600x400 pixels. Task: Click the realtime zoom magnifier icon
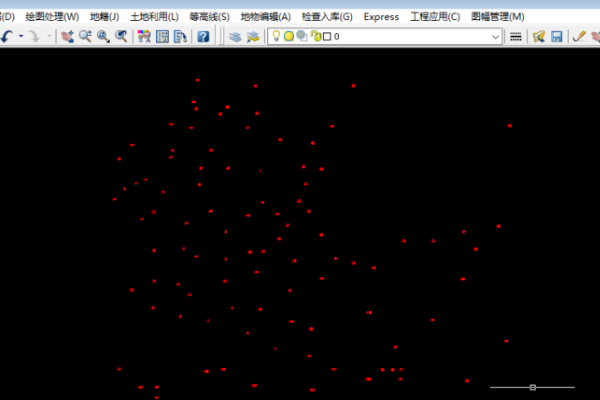85,36
